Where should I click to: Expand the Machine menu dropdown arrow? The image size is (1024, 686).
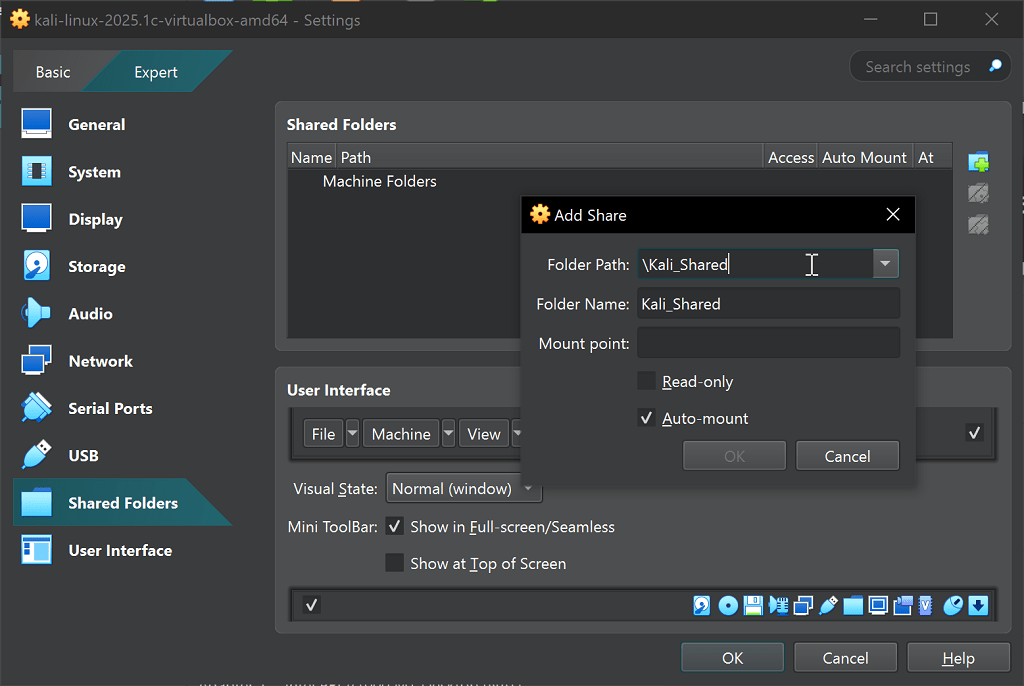pyautogui.click(x=449, y=434)
